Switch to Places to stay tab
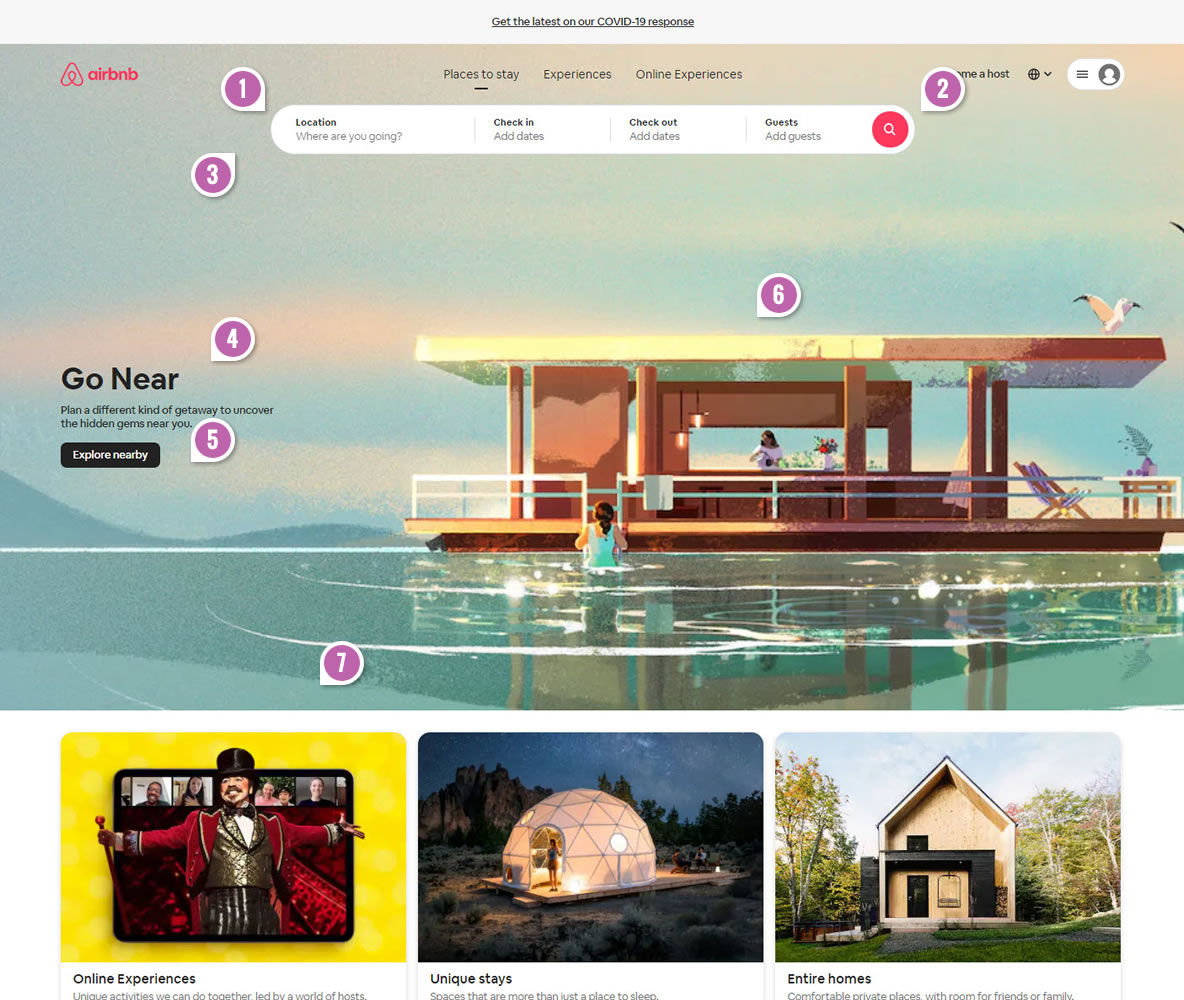Viewport: 1184px width, 1000px height. [x=481, y=74]
